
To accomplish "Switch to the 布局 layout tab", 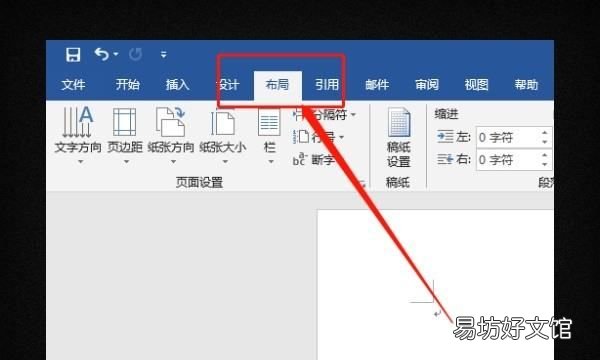I will click(x=278, y=85).
